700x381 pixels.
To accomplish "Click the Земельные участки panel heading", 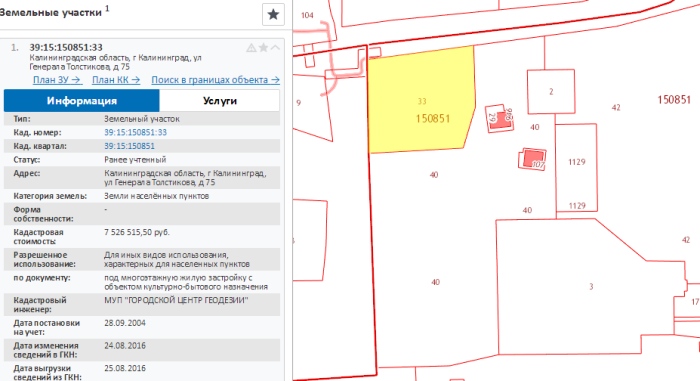I will pyautogui.click(x=51, y=13).
